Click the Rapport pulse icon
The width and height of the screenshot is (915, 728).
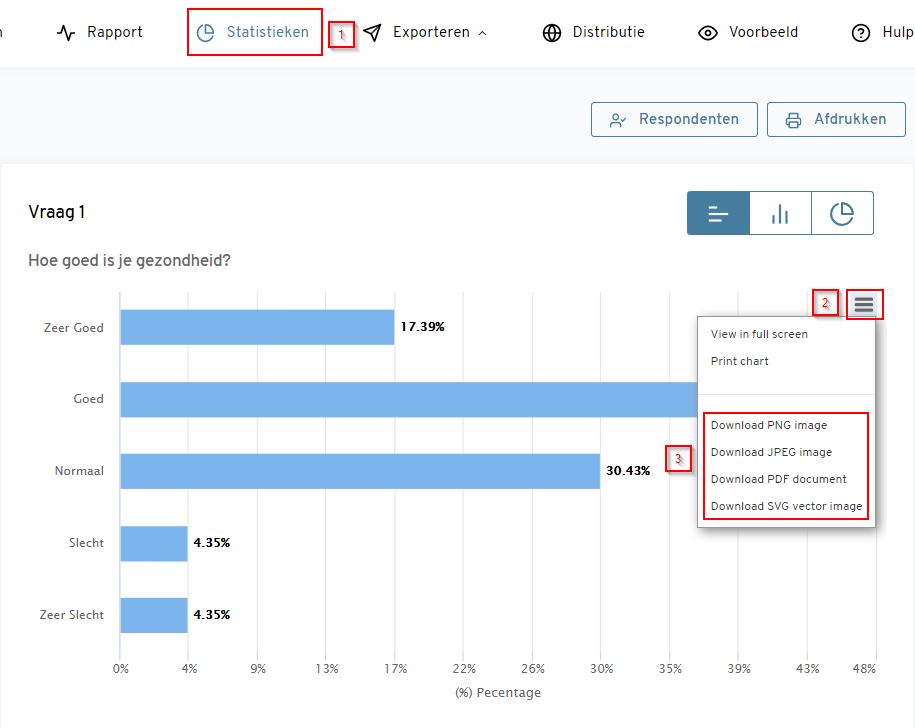coord(67,32)
